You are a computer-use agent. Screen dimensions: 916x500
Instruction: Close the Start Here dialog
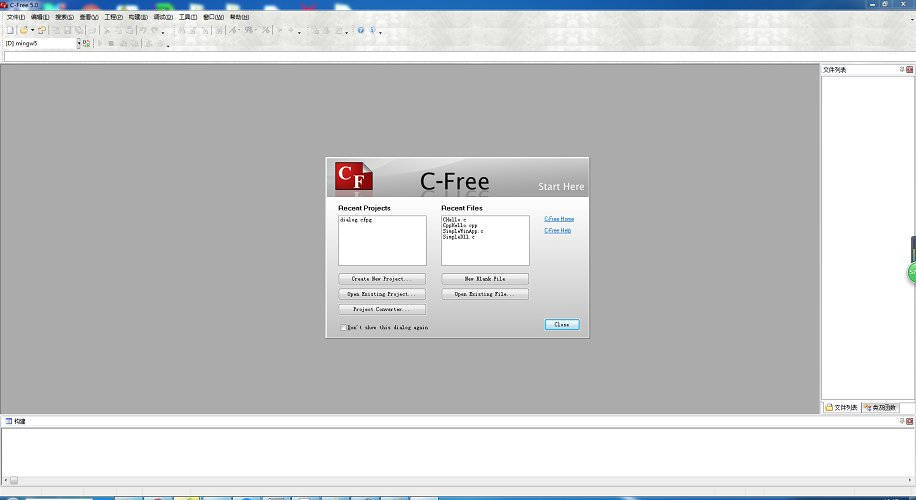point(562,324)
